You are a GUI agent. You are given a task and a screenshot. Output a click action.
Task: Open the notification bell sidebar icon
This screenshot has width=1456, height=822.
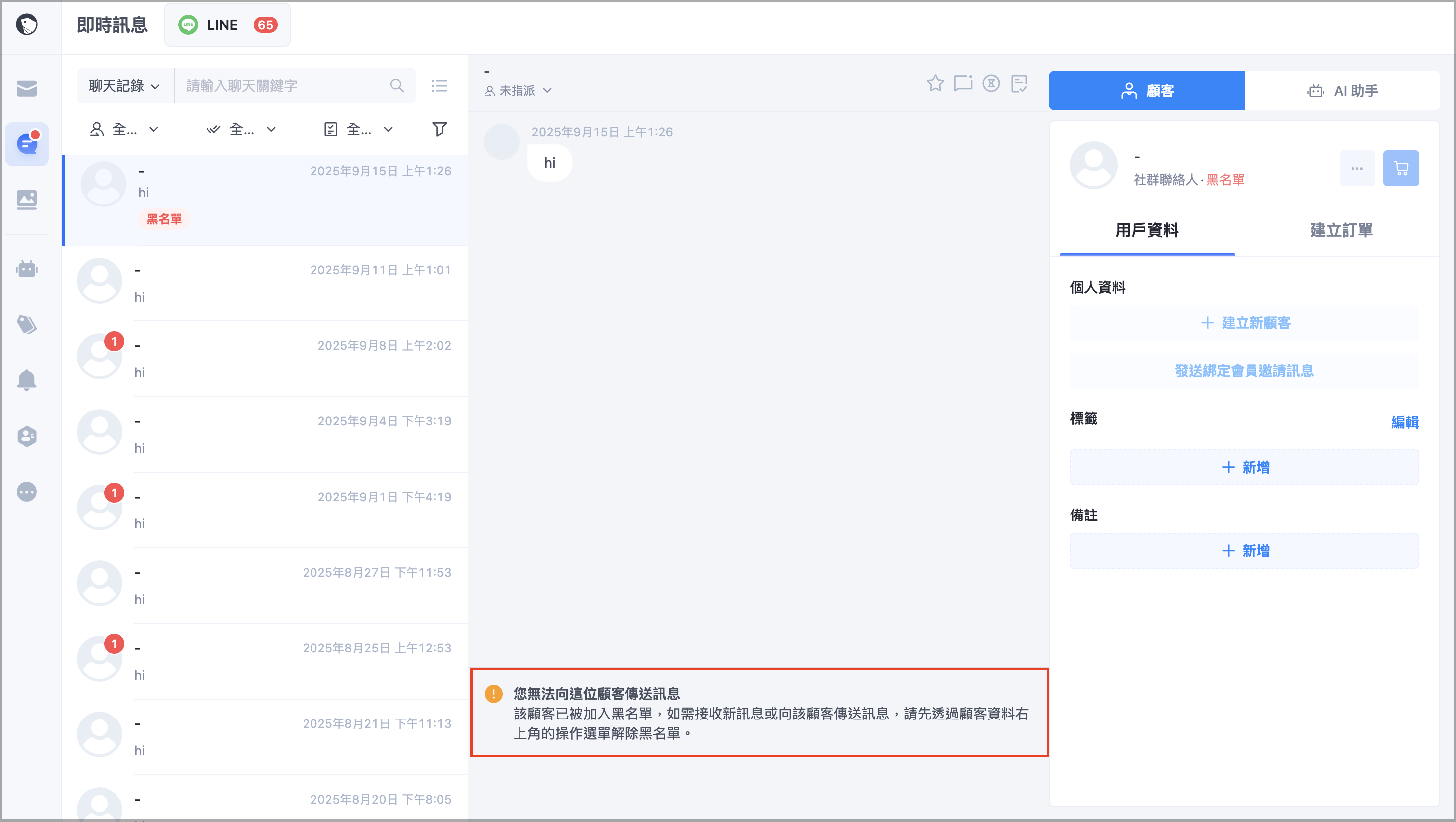point(26,380)
